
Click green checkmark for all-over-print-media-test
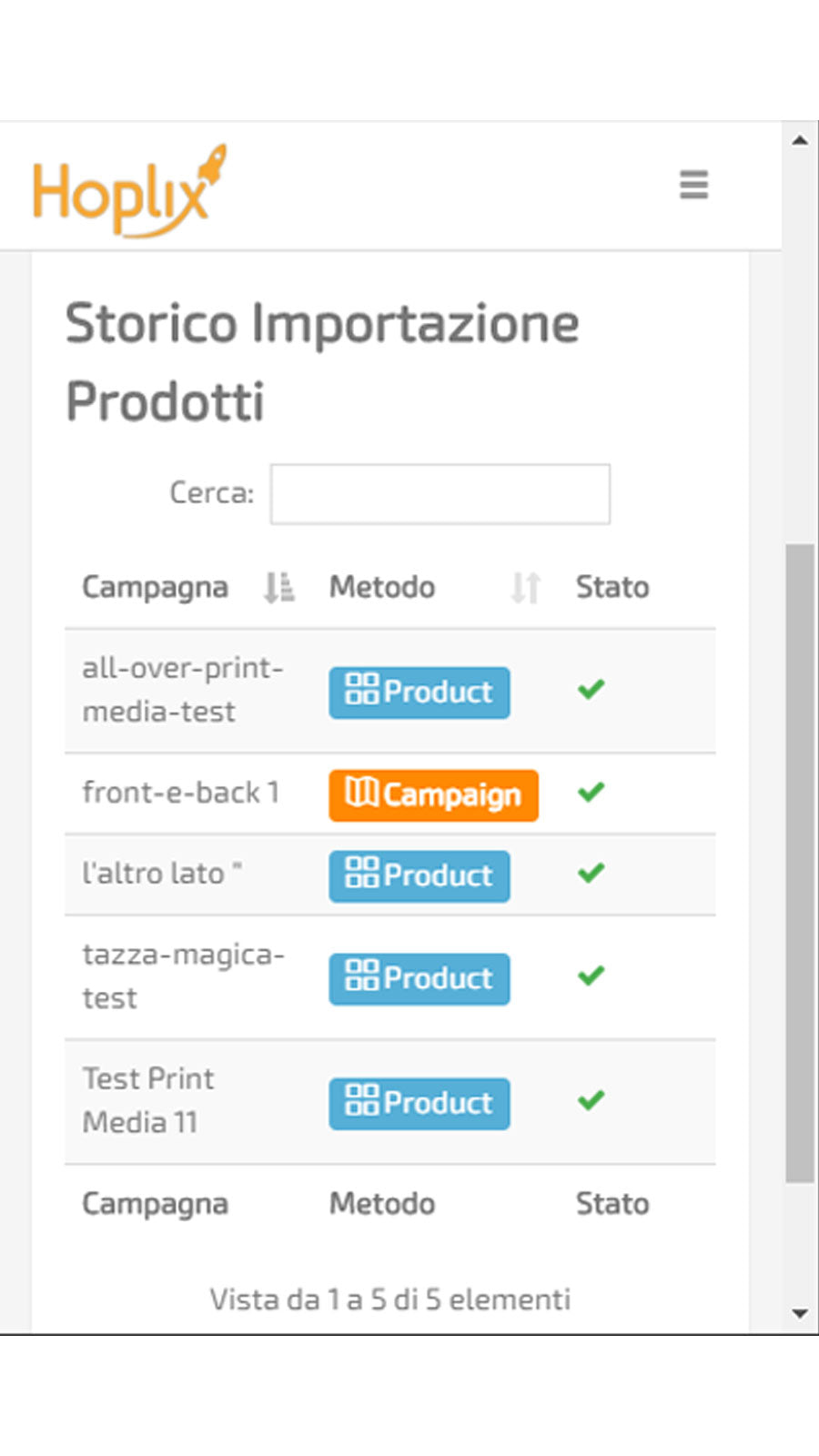tap(591, 690)
